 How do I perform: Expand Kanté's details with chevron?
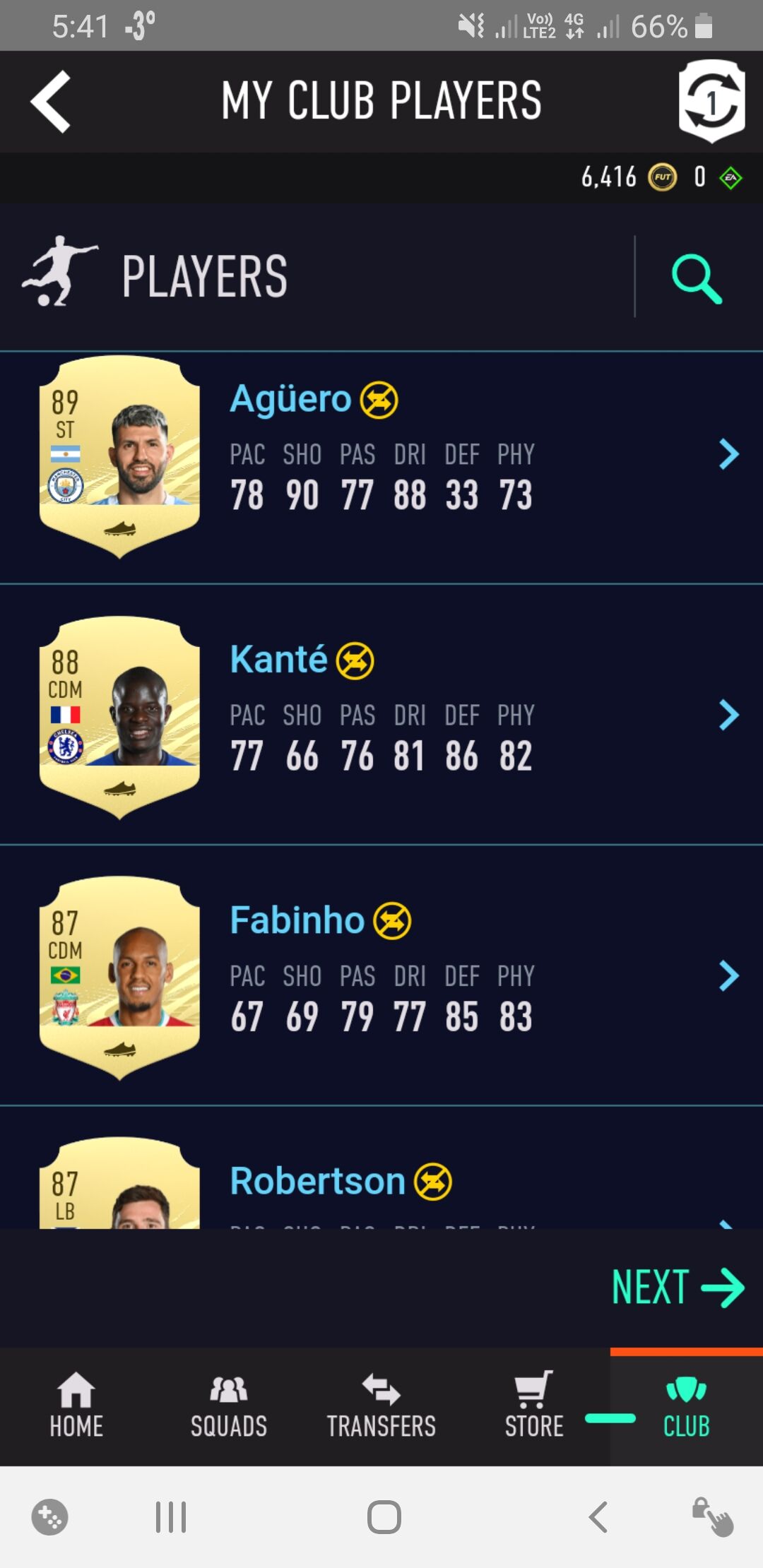pos(728,715)
